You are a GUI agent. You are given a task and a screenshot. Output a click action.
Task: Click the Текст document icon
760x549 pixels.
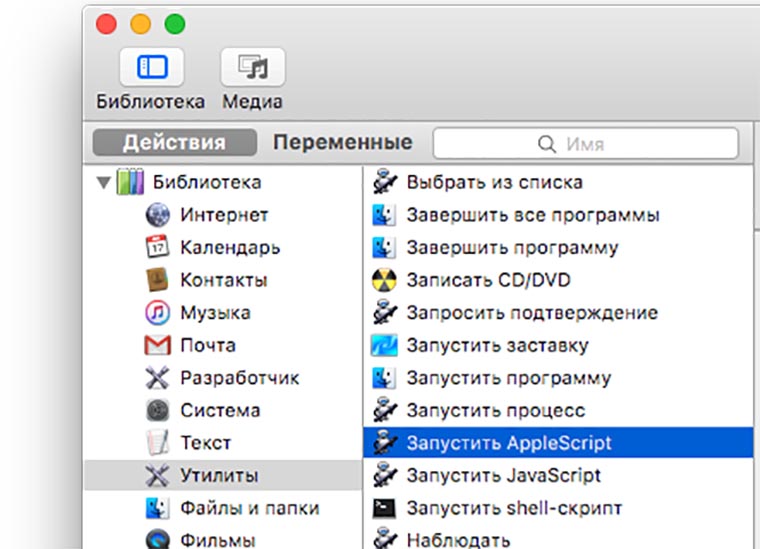tap(158, 442)
